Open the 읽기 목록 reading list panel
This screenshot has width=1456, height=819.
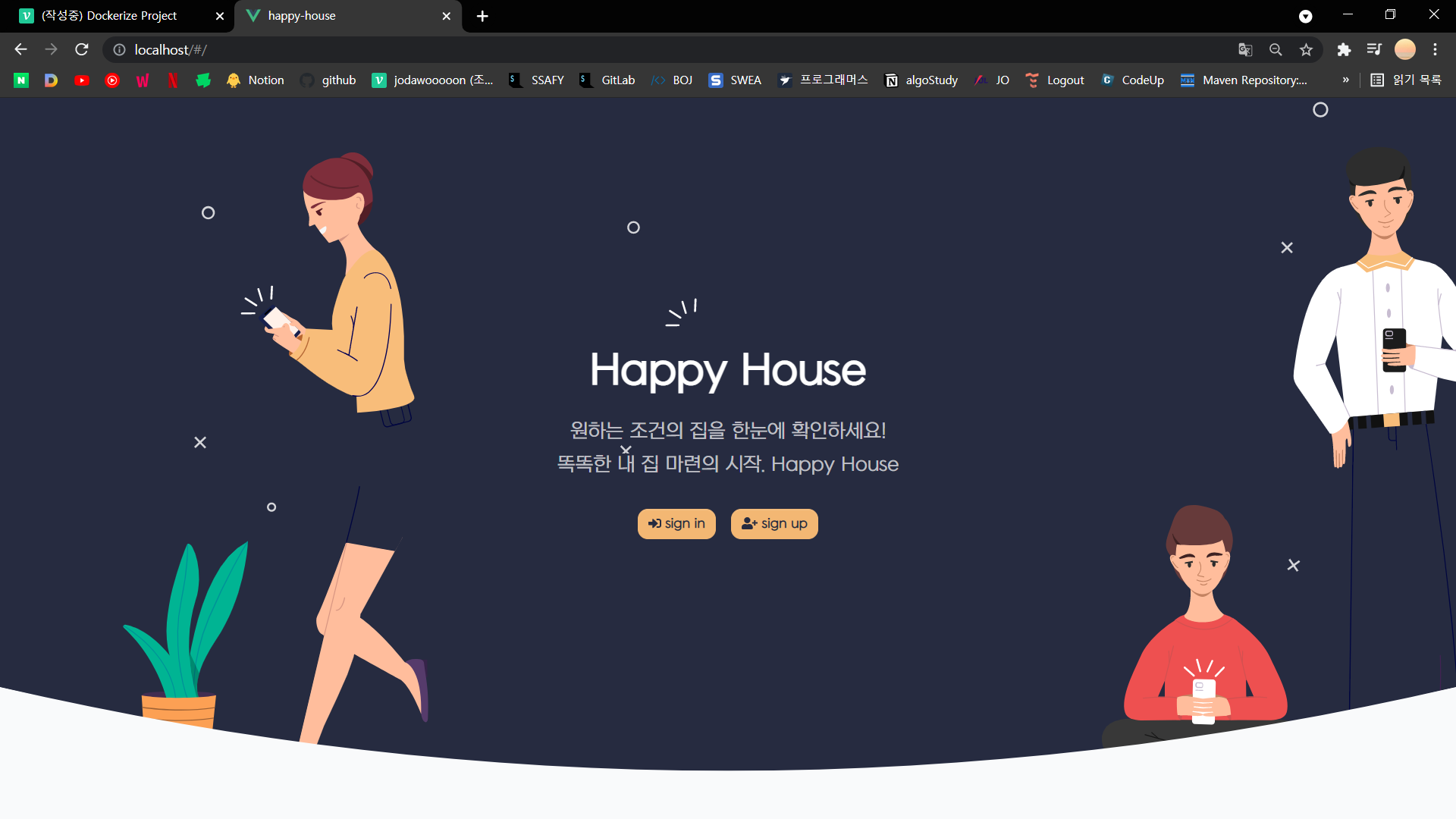[1407, 80]
